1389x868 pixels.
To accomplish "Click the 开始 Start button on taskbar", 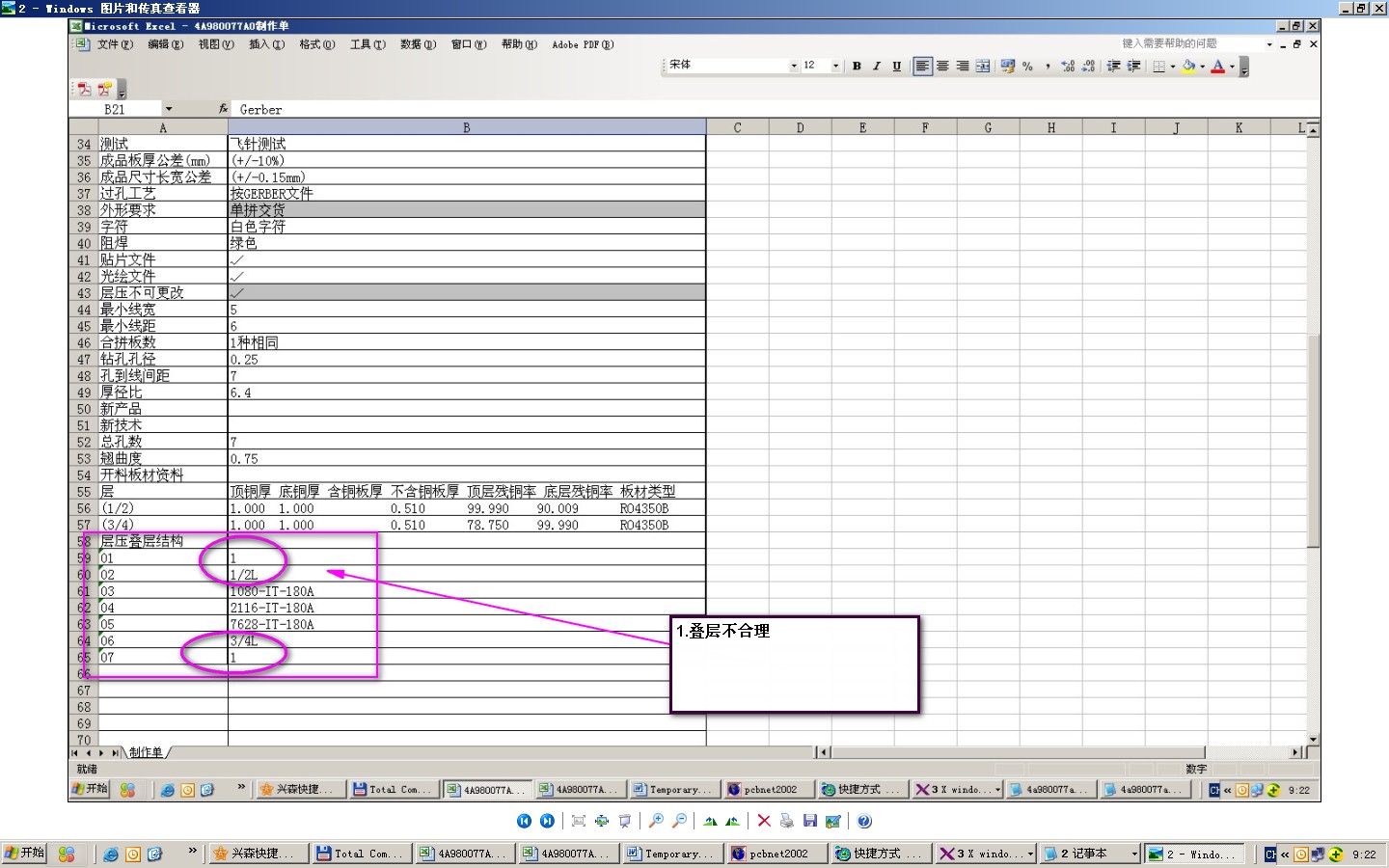I will [x=24, y=854].
